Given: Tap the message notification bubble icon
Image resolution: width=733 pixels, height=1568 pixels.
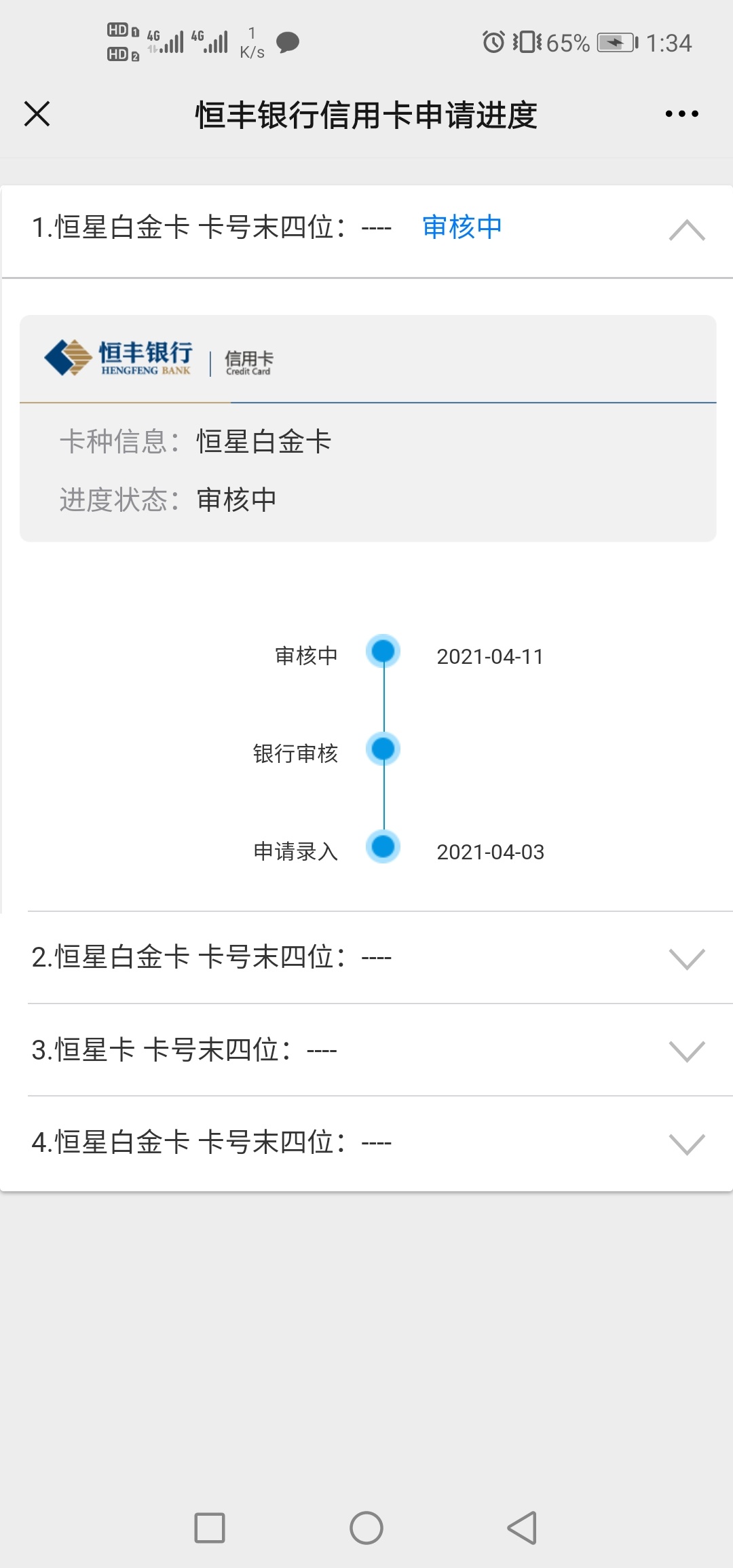Looking at the screenshot, I should coord(288,42).
